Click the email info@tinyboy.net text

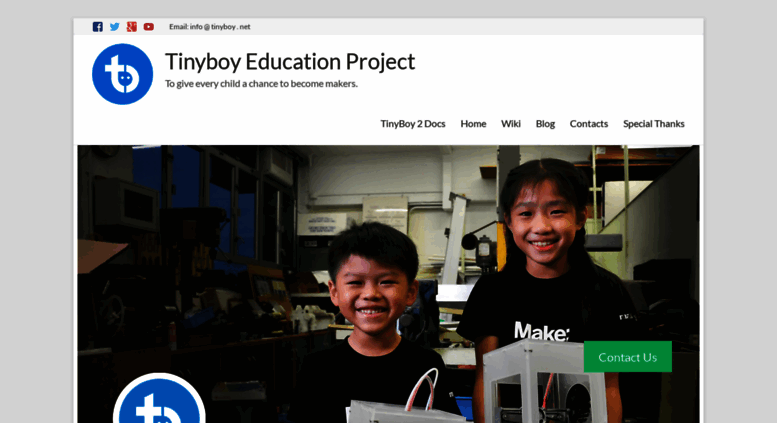click(210, 27)
